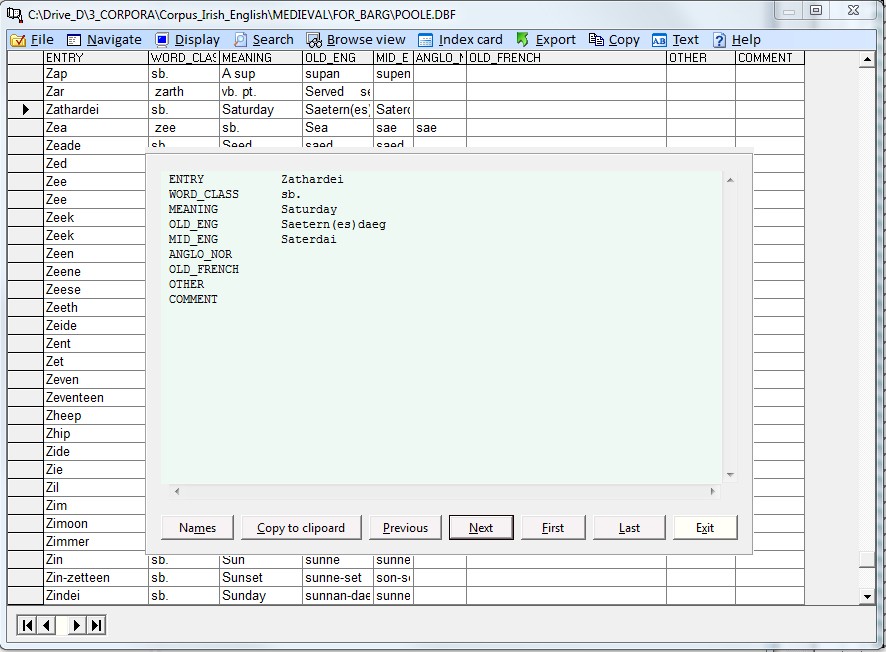Screen dimensions: 886x652
Task: Advance with the Next button
Action: pyautogui.click(x=481, y=528)
